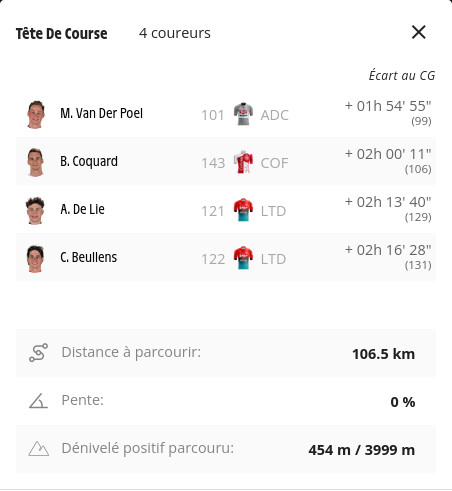Click the Tête De Course title
Viewport: 452px width, 491px height.
click(x=62, y=34)
